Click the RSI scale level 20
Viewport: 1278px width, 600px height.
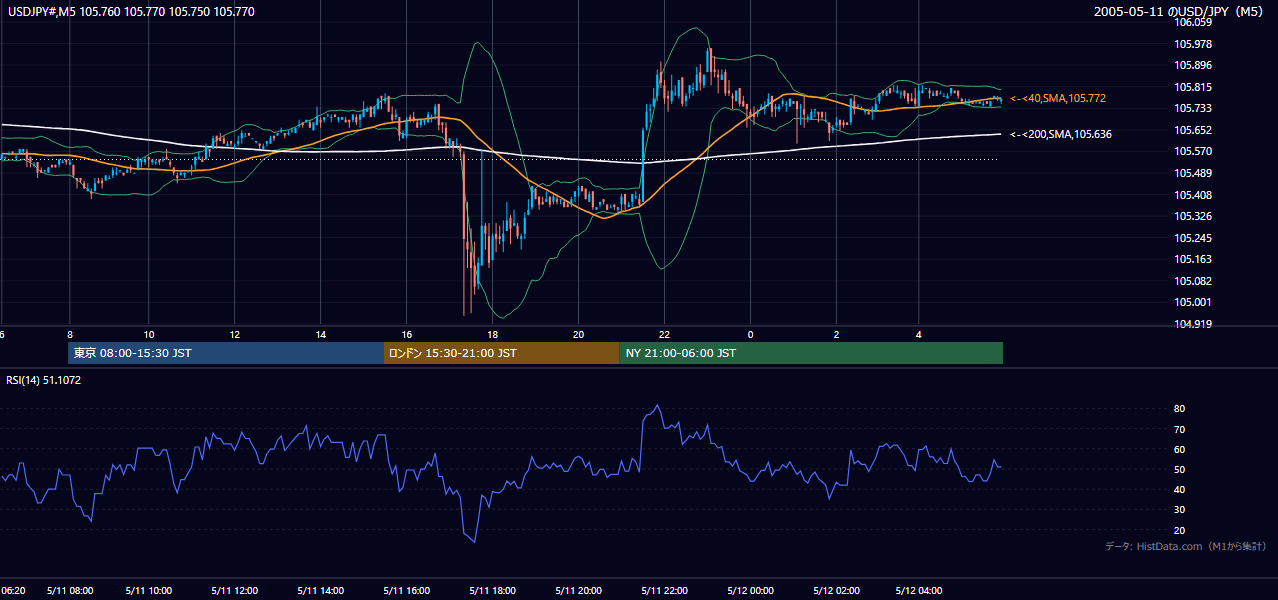pyautogui.click(x=1180, y=530)
